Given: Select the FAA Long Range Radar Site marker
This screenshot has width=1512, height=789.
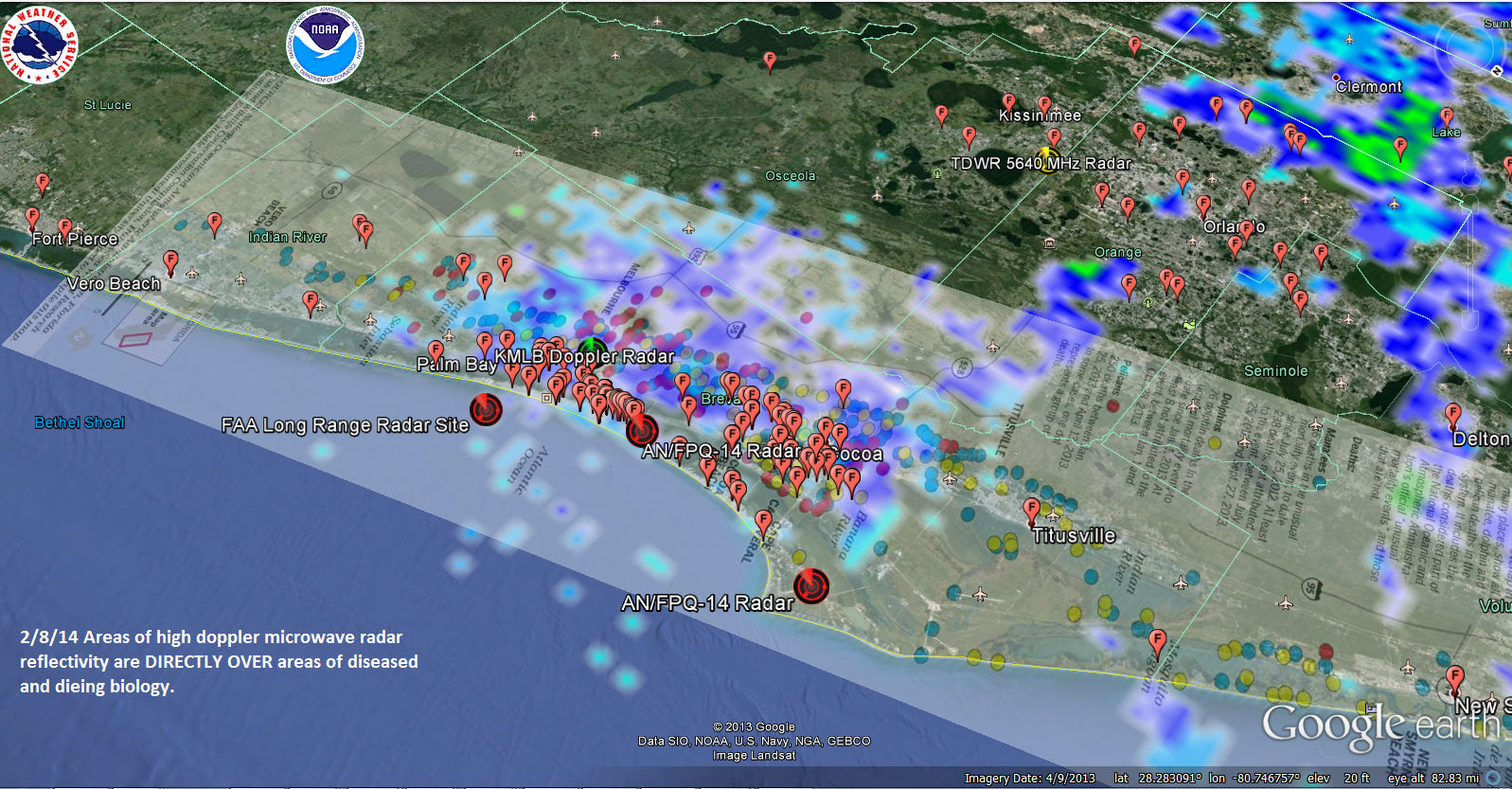Looking at the screenshot, I should click(486, 409).
